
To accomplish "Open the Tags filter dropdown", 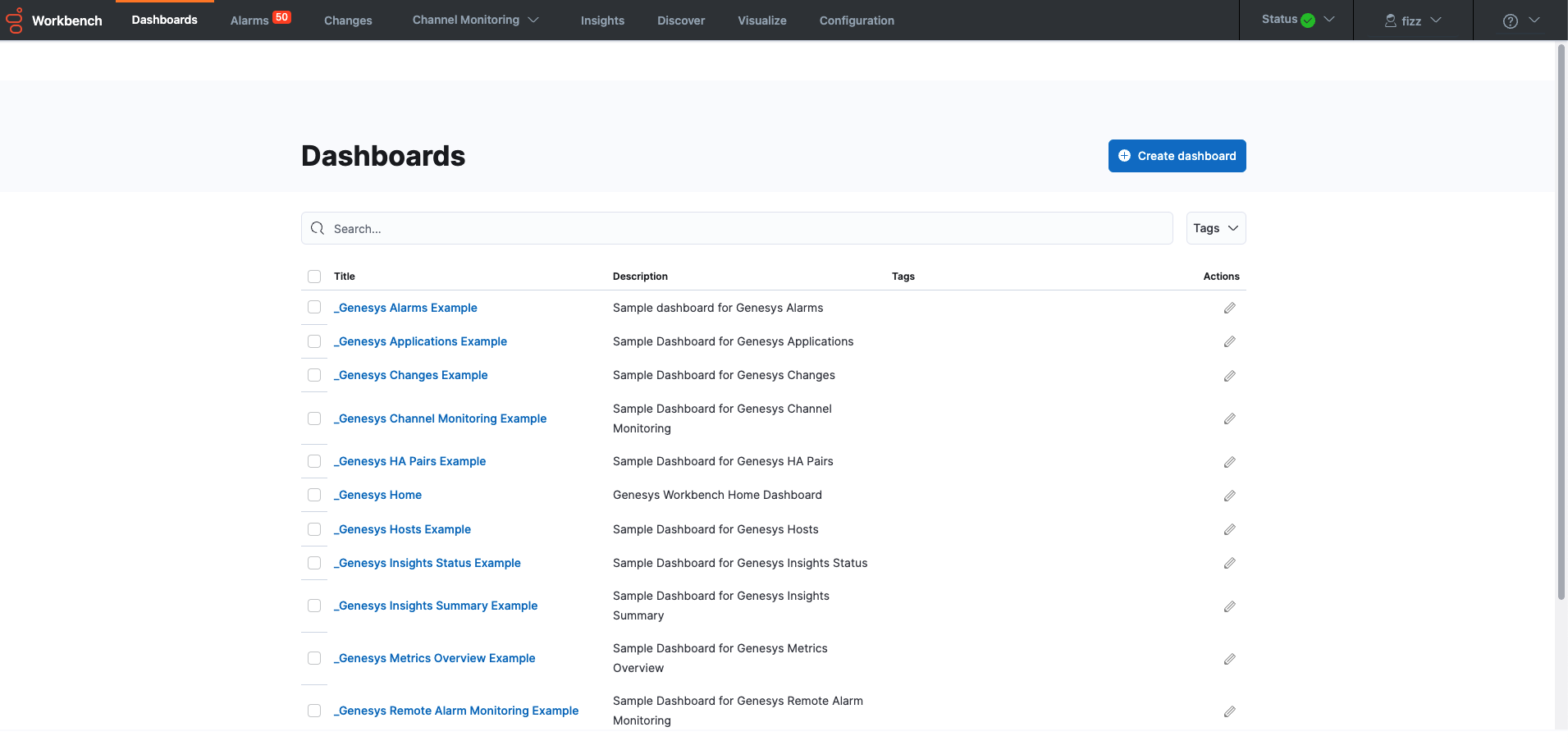I will 1216,228.
